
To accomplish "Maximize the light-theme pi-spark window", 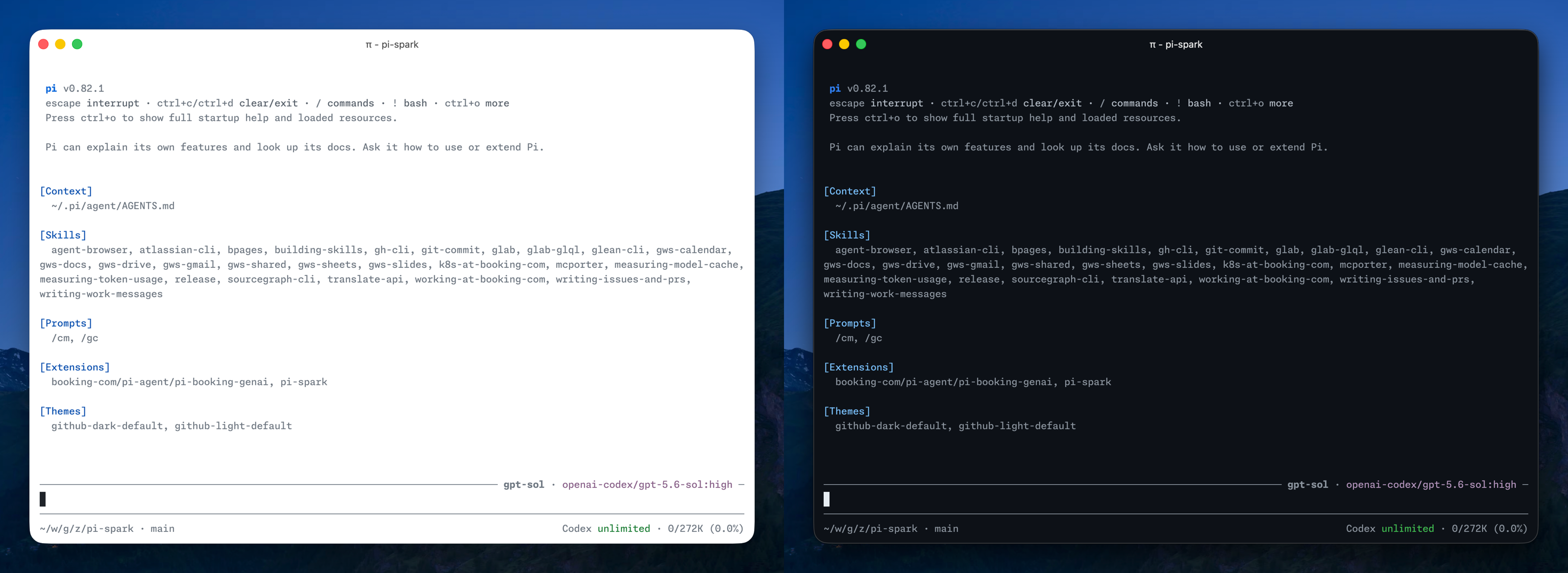I will coord(77,44).
